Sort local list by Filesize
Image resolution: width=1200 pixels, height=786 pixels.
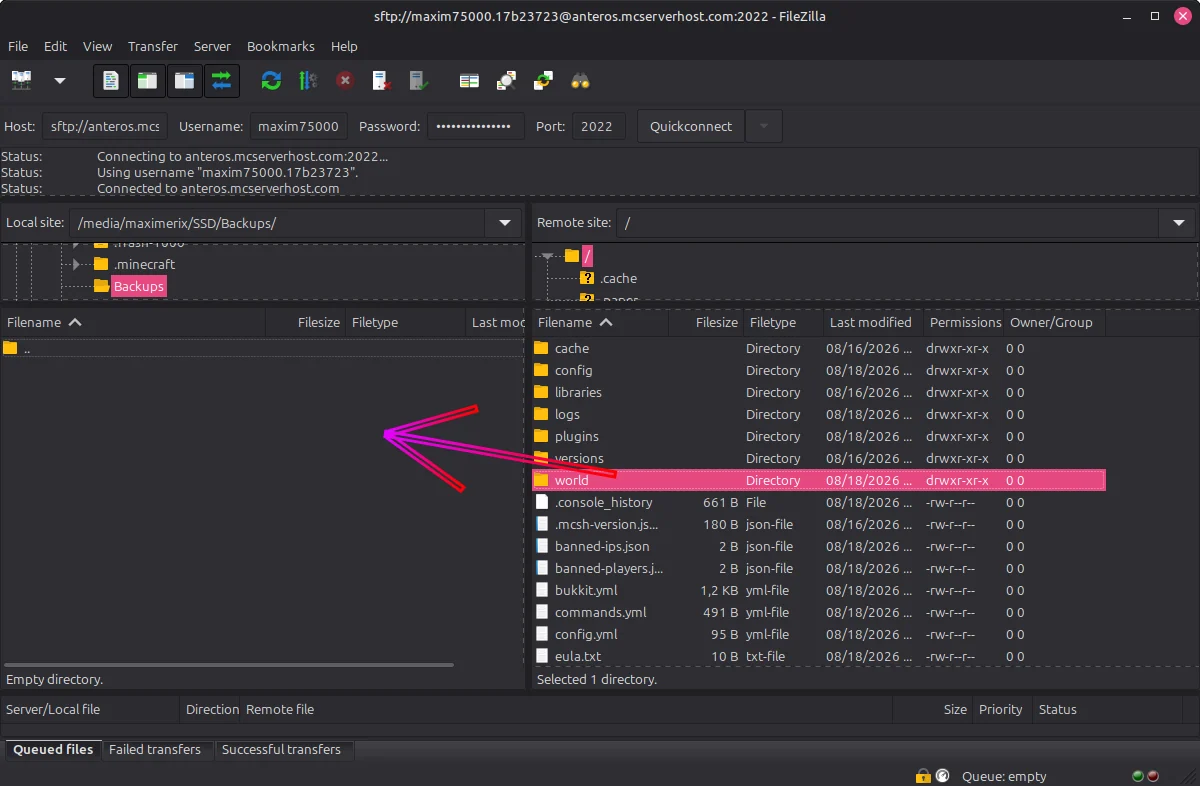point(305,322)
